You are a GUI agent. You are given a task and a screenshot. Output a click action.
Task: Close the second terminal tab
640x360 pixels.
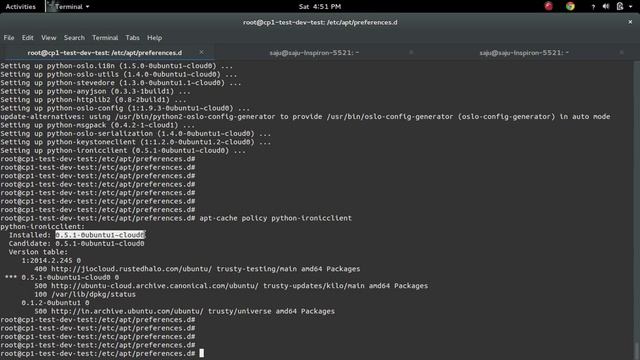click(x=411, y=52)
